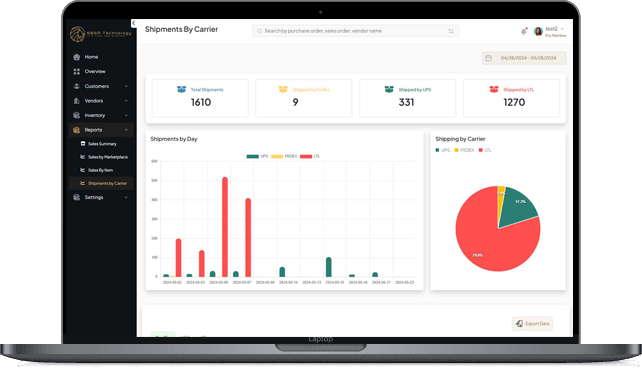642x368 pixels.
Task: Click the test2 user avatar
Action: 538,32
